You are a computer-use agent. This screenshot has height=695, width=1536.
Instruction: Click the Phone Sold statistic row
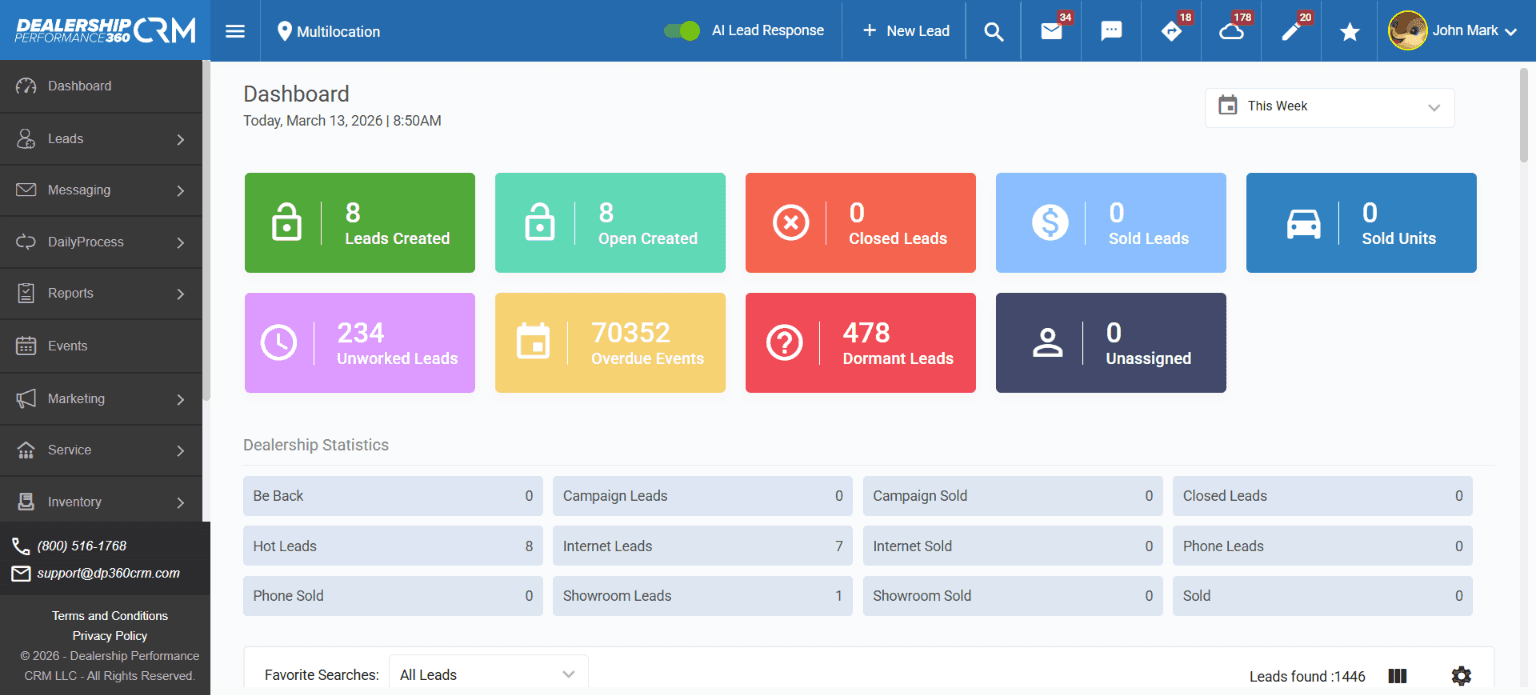tap(393, 596)
